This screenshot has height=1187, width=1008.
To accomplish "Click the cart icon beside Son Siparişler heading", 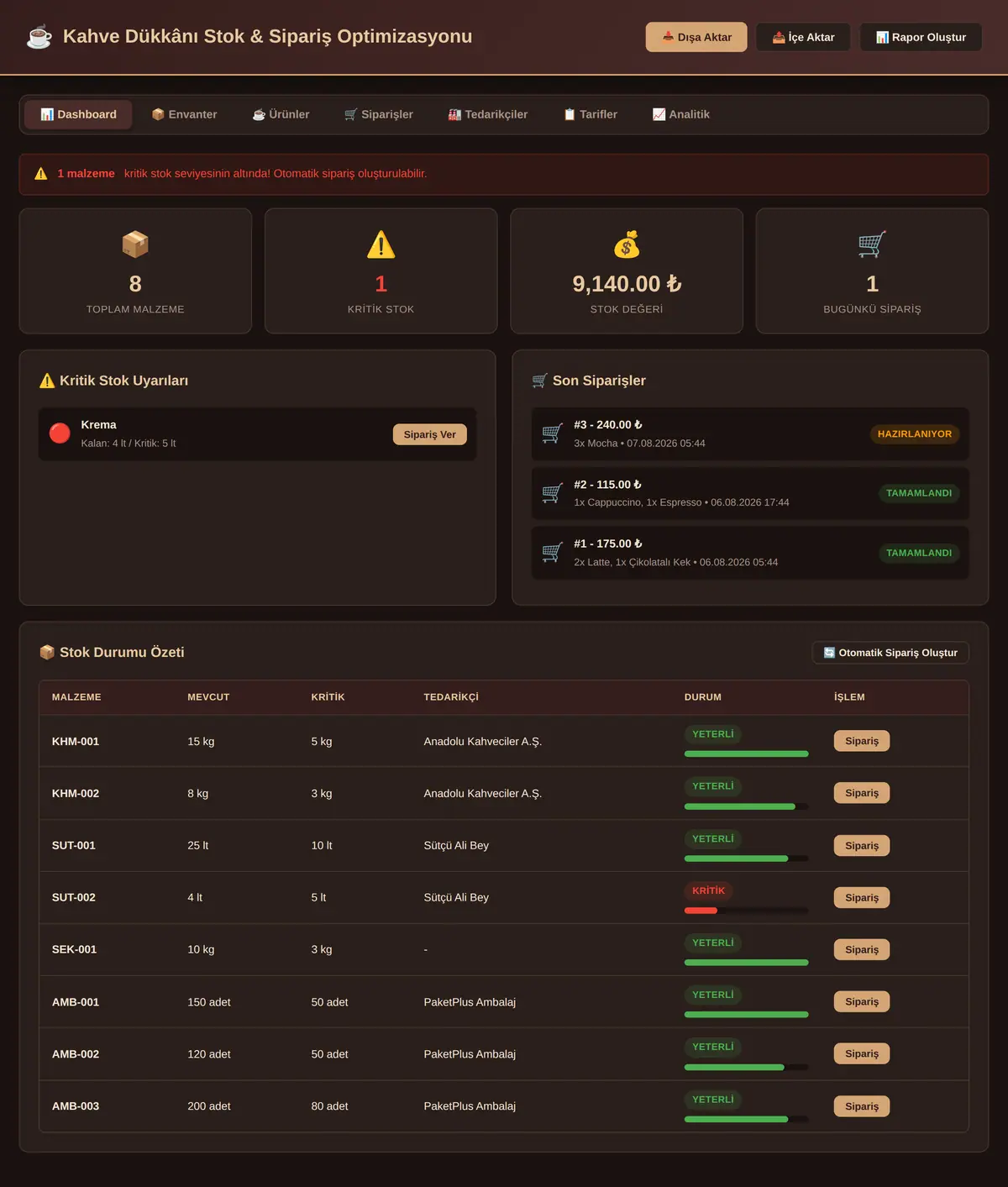I will pyautogui.click(x=540, y=381).
